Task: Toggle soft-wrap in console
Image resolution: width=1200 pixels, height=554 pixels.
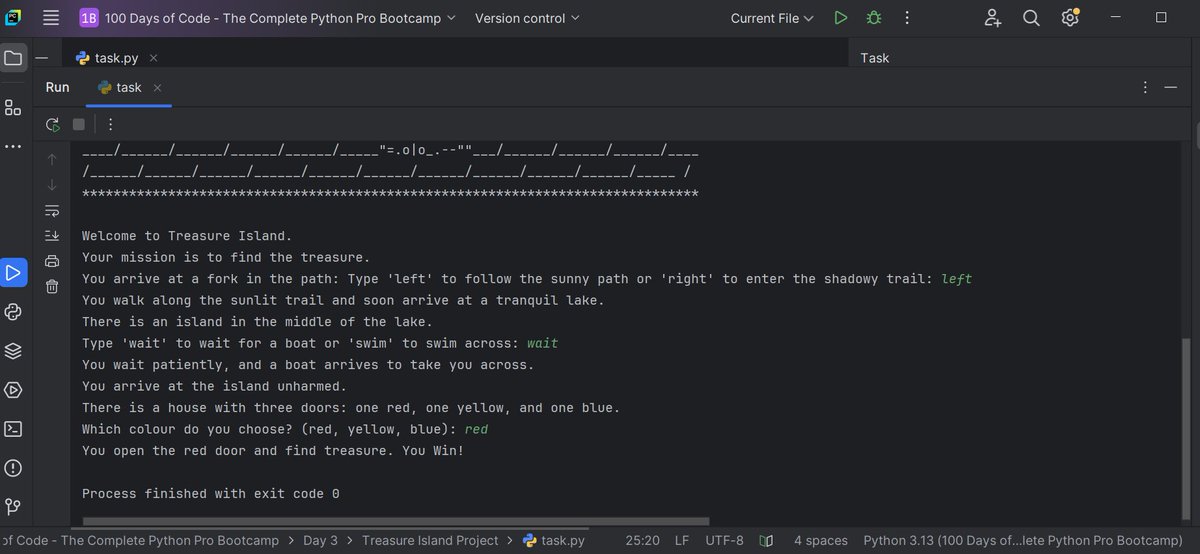Action: coord(53,211)
